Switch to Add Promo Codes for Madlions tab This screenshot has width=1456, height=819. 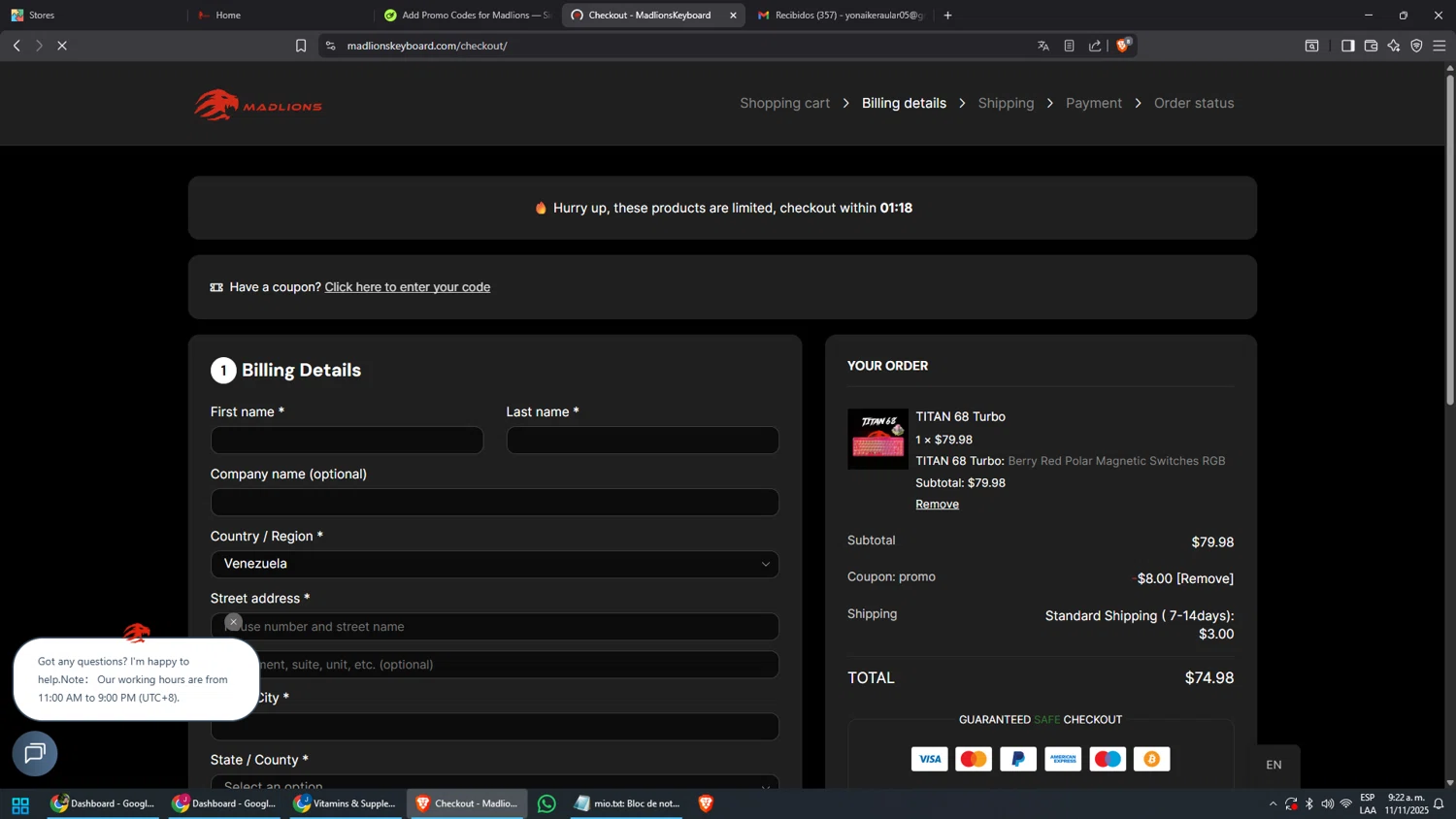(466, 15)
